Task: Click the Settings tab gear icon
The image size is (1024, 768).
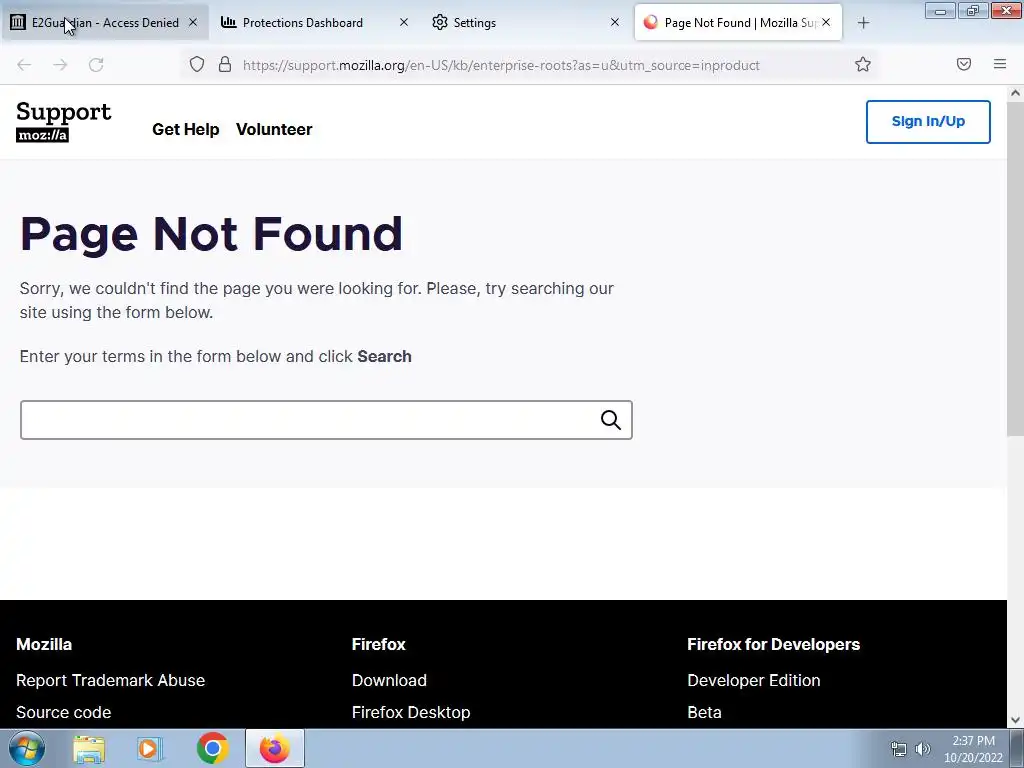Action: click(x=440, y=22)
